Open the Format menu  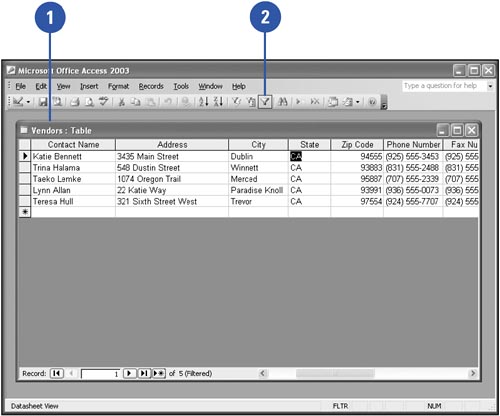coord(118,86)
